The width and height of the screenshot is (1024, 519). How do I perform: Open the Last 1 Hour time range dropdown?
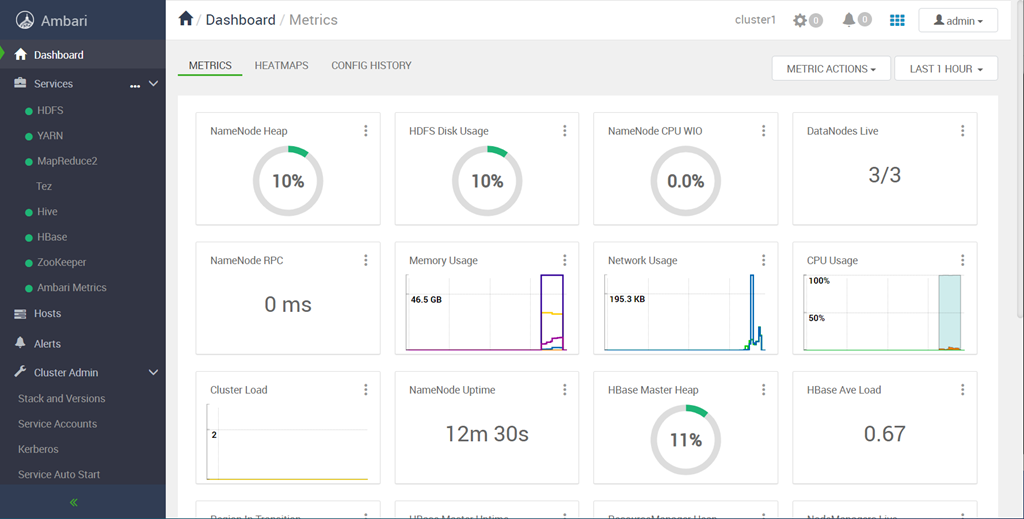point(946,69)
